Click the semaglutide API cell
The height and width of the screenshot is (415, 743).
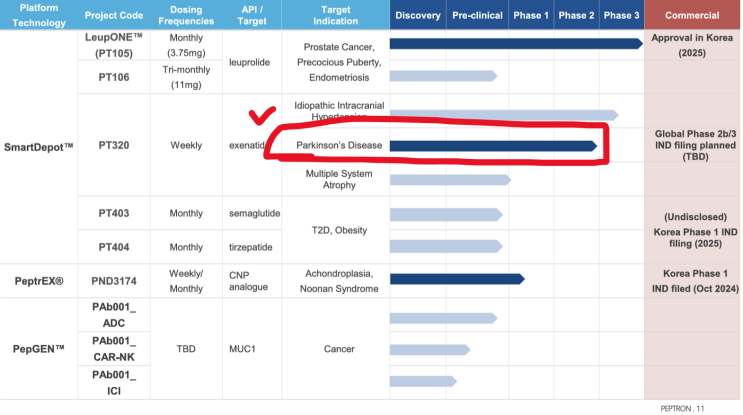tap(254, 214)
